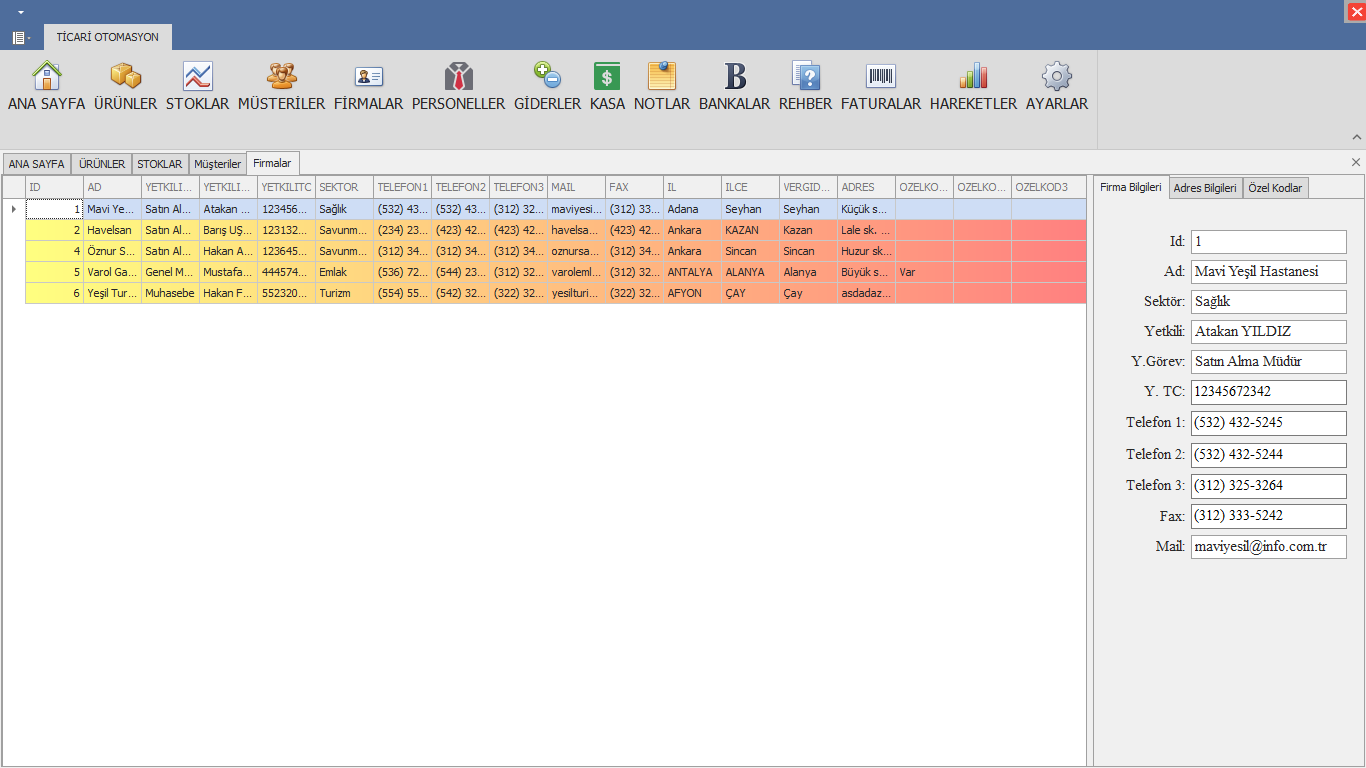Click the ANTALYA city cell
The width and height of the screenshot is (1366, 768).
pos(693,272)
